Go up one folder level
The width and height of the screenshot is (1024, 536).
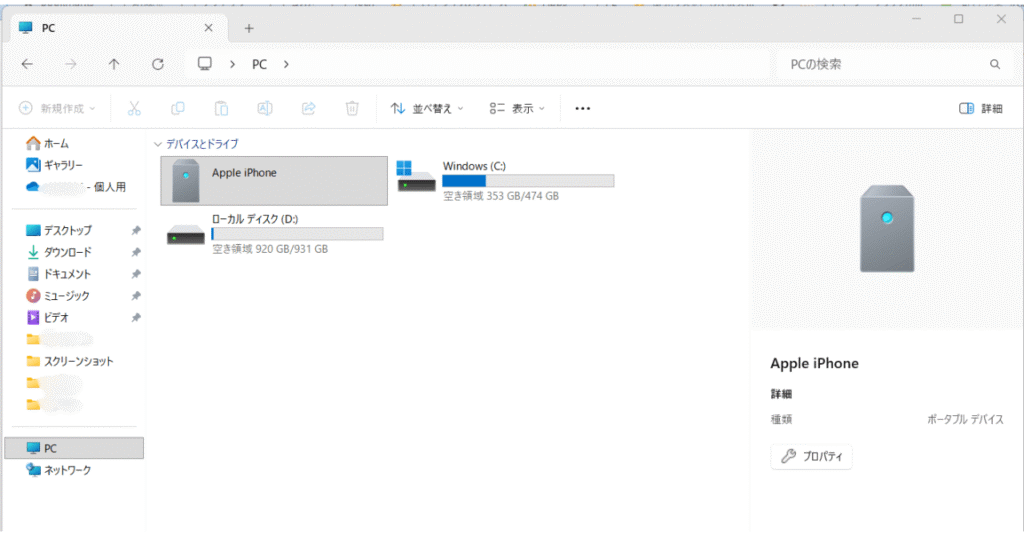tap(114, 64)
